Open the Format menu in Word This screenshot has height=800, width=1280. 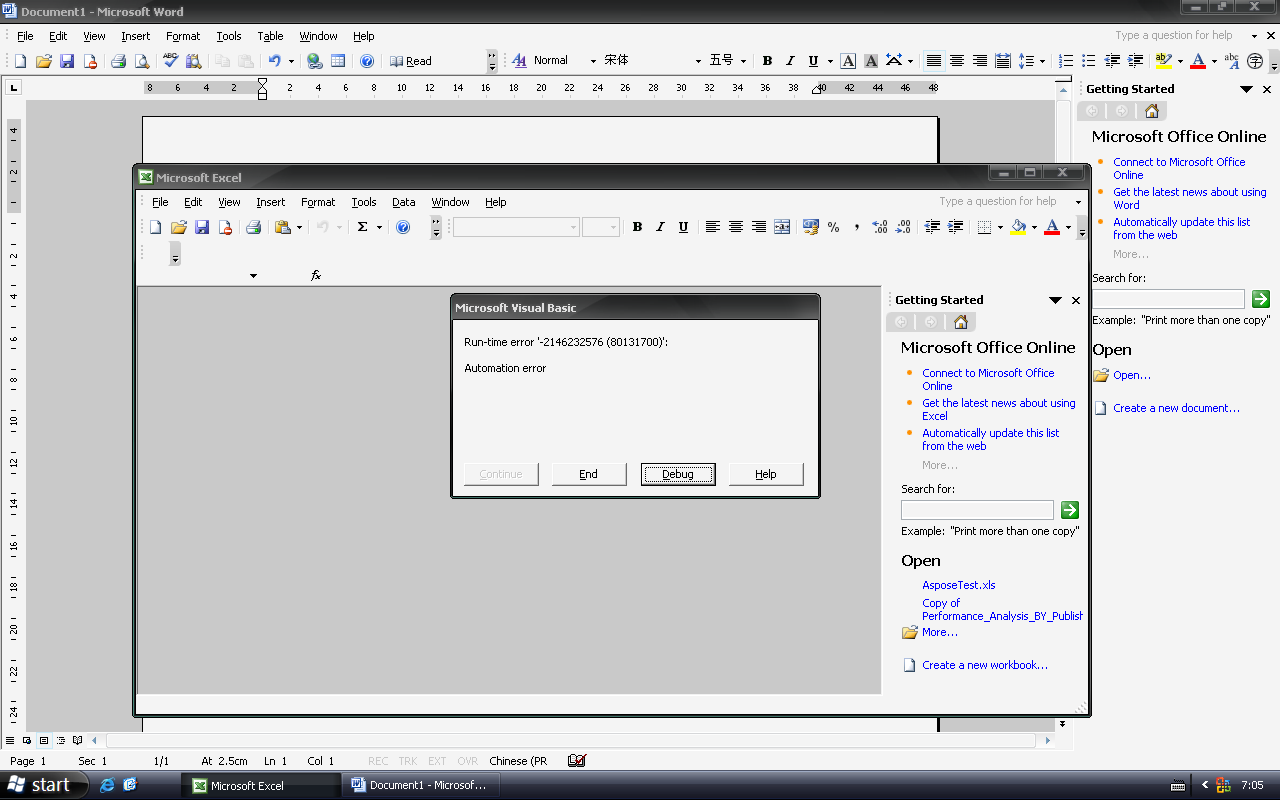click(183, 36)
